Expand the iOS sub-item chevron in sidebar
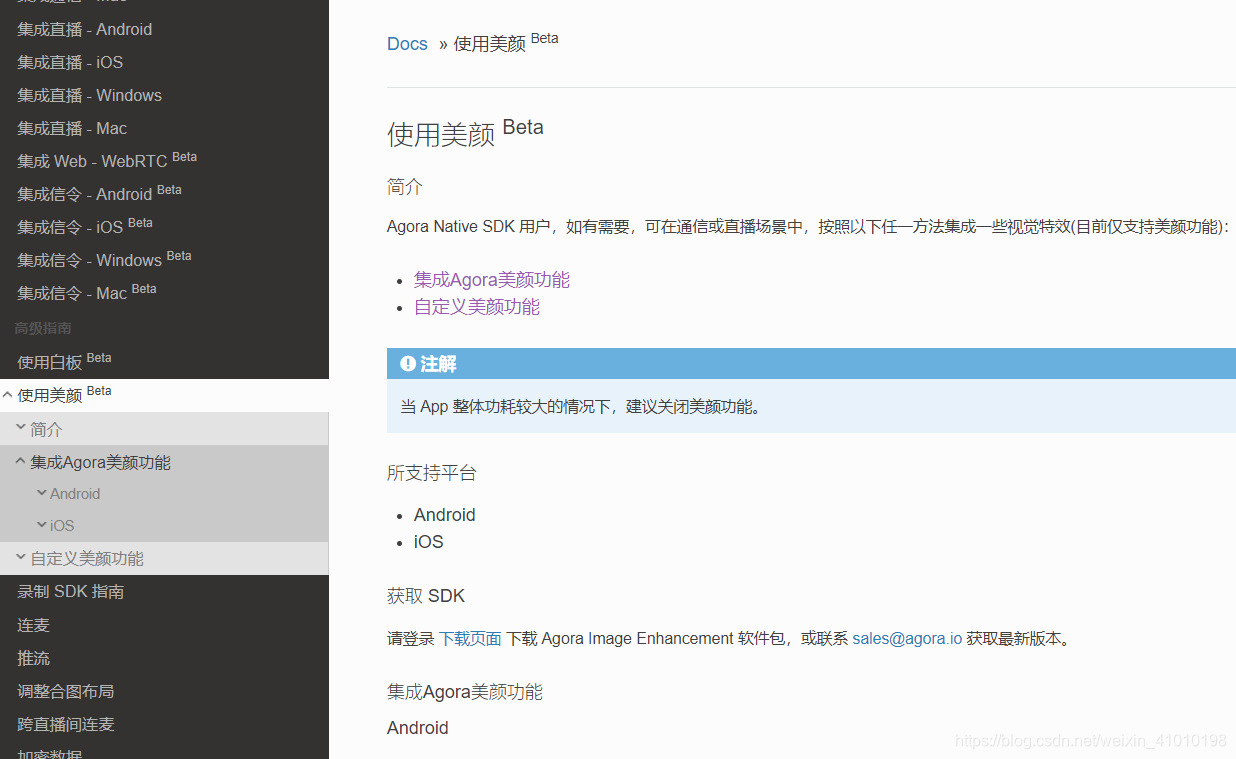Image resolution: width=1236 pixels, height=759 pixels. 42,525
